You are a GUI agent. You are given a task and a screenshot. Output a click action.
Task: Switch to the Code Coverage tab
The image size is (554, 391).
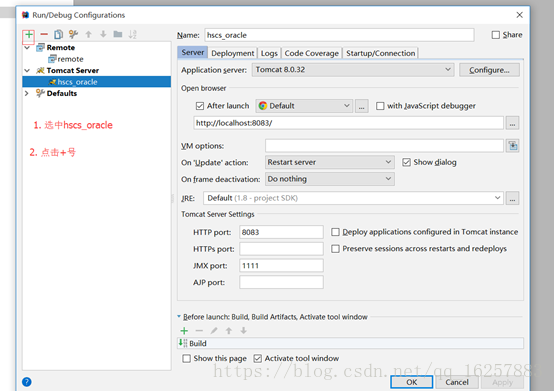point(312,53)
